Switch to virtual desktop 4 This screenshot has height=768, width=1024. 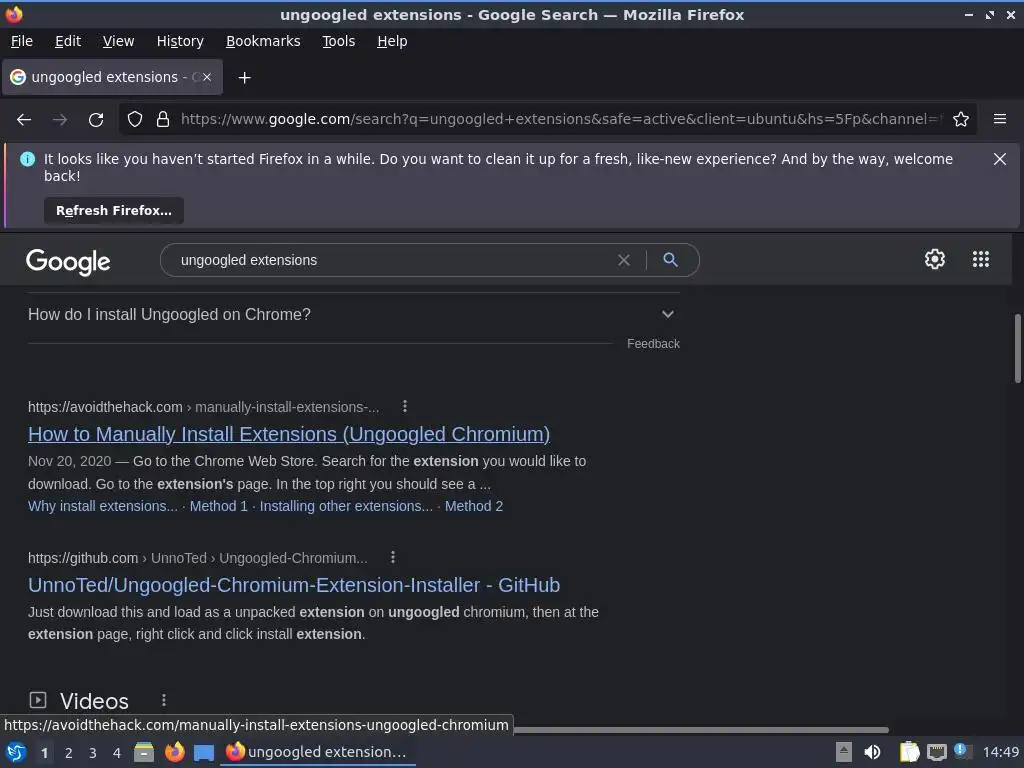point(117,753)
